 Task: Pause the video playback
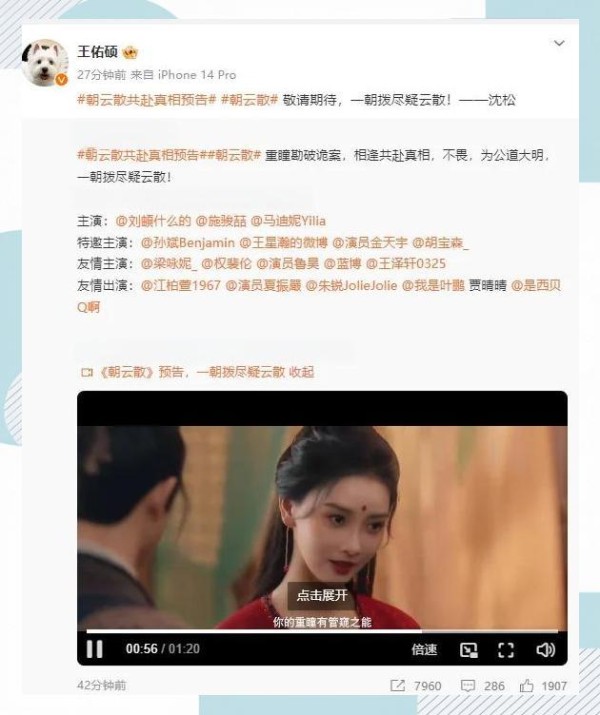[94, 649]
